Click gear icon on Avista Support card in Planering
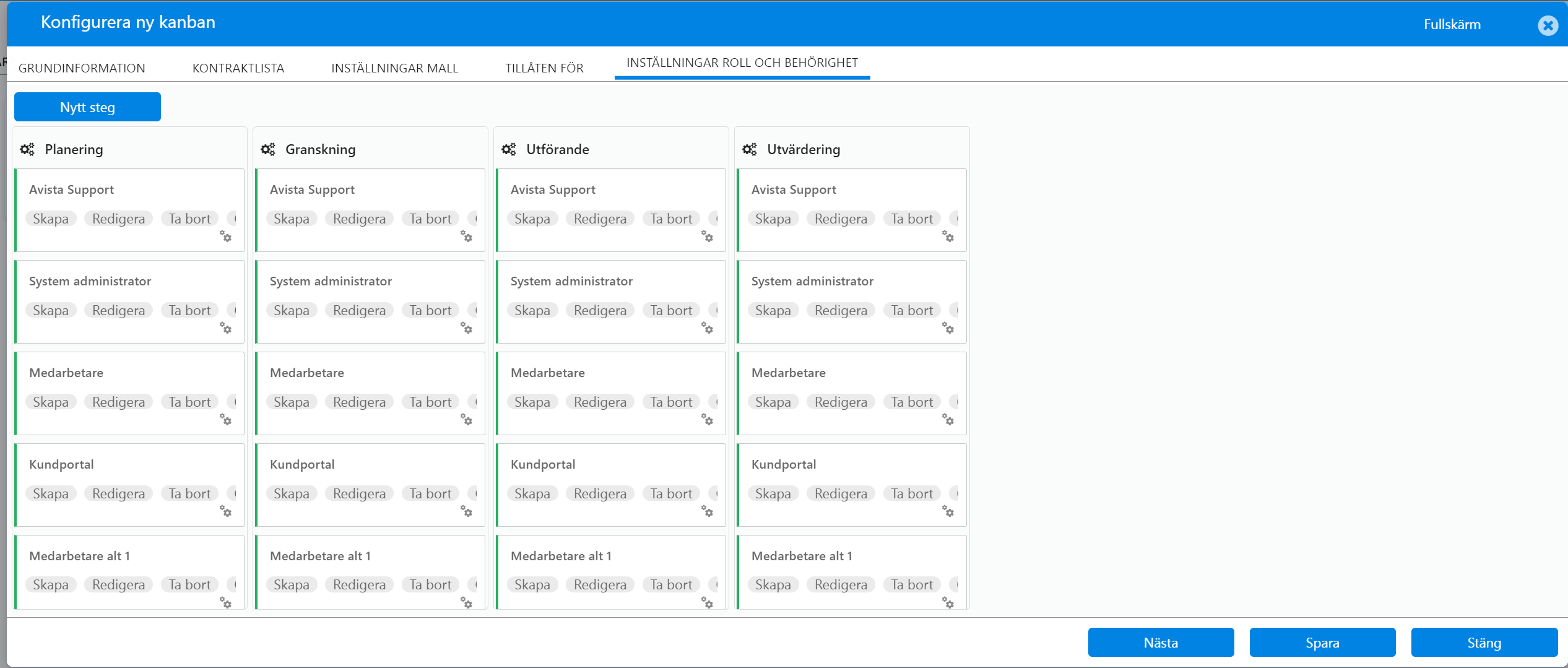This screenshot has width=1568, height=668. tap(226, 236)
